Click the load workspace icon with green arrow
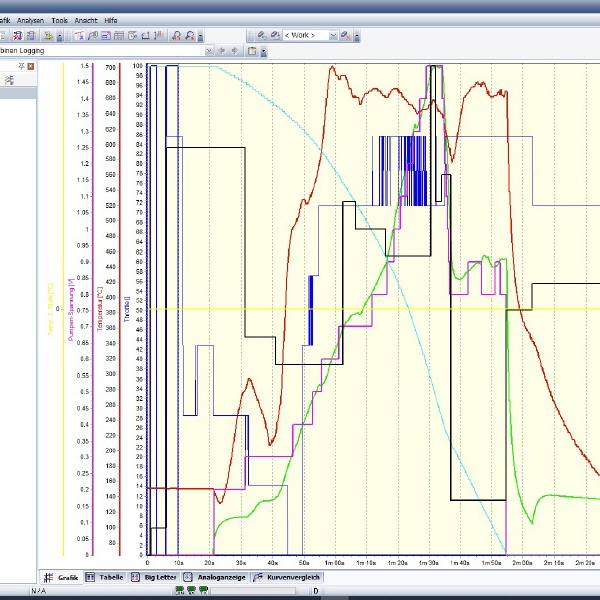600x600 pixels. pyautogui.click(x=262, y=36)
